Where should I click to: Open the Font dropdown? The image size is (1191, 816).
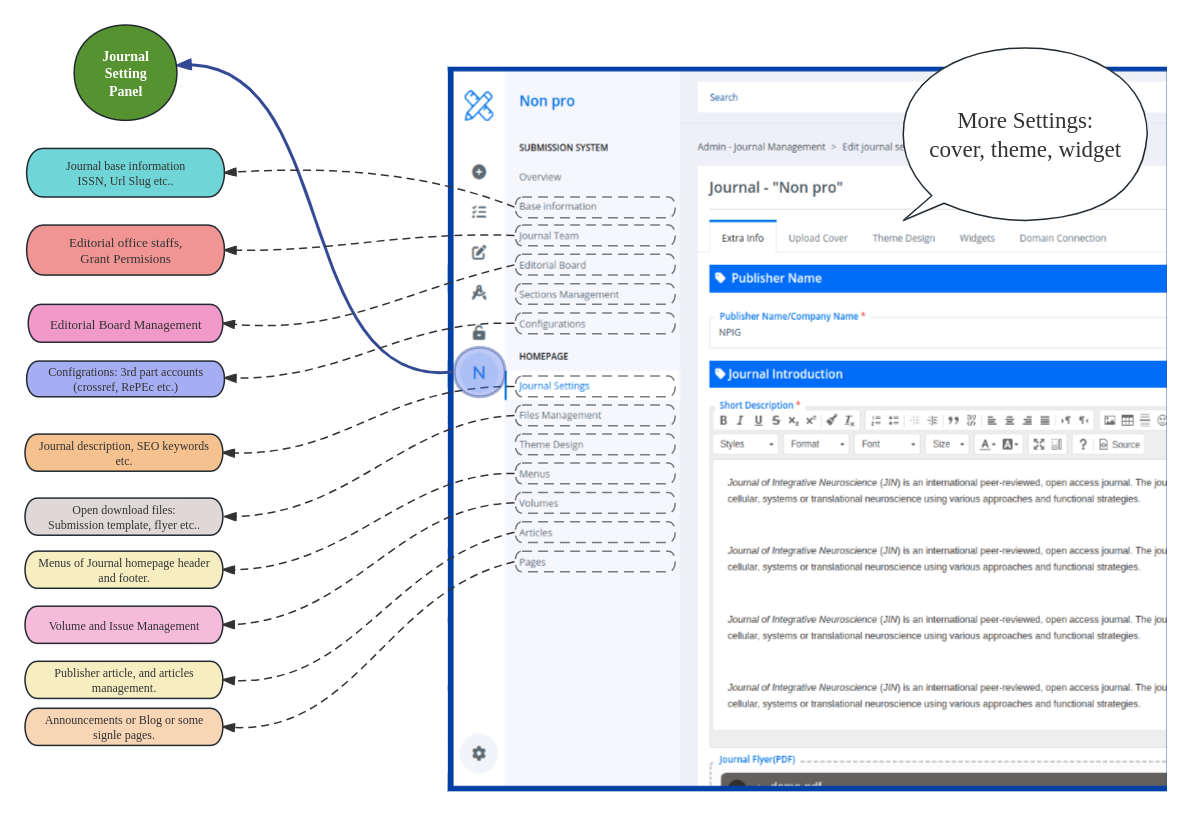pyautogui.click(x=887, y=444)
